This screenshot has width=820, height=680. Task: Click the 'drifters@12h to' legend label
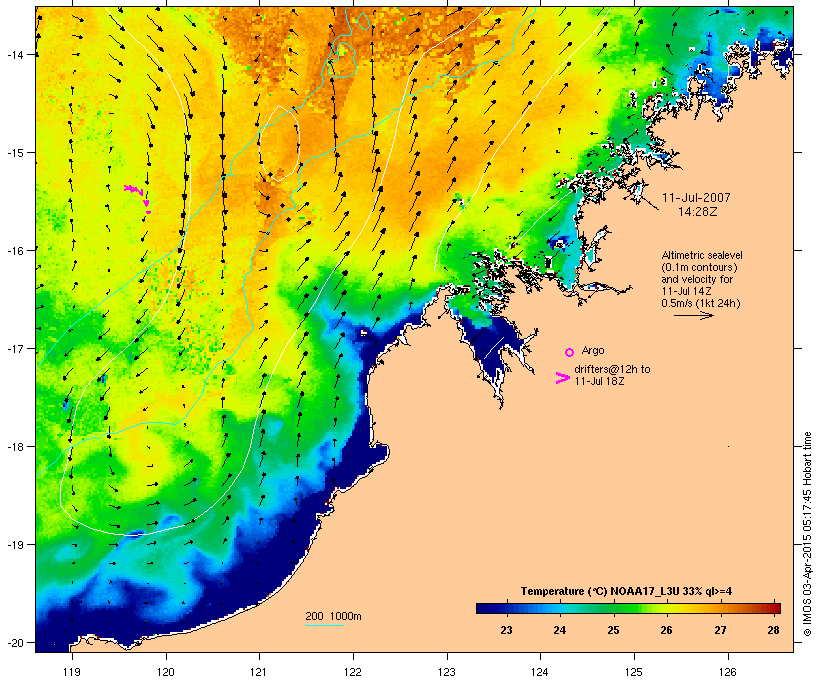point(612,369)
